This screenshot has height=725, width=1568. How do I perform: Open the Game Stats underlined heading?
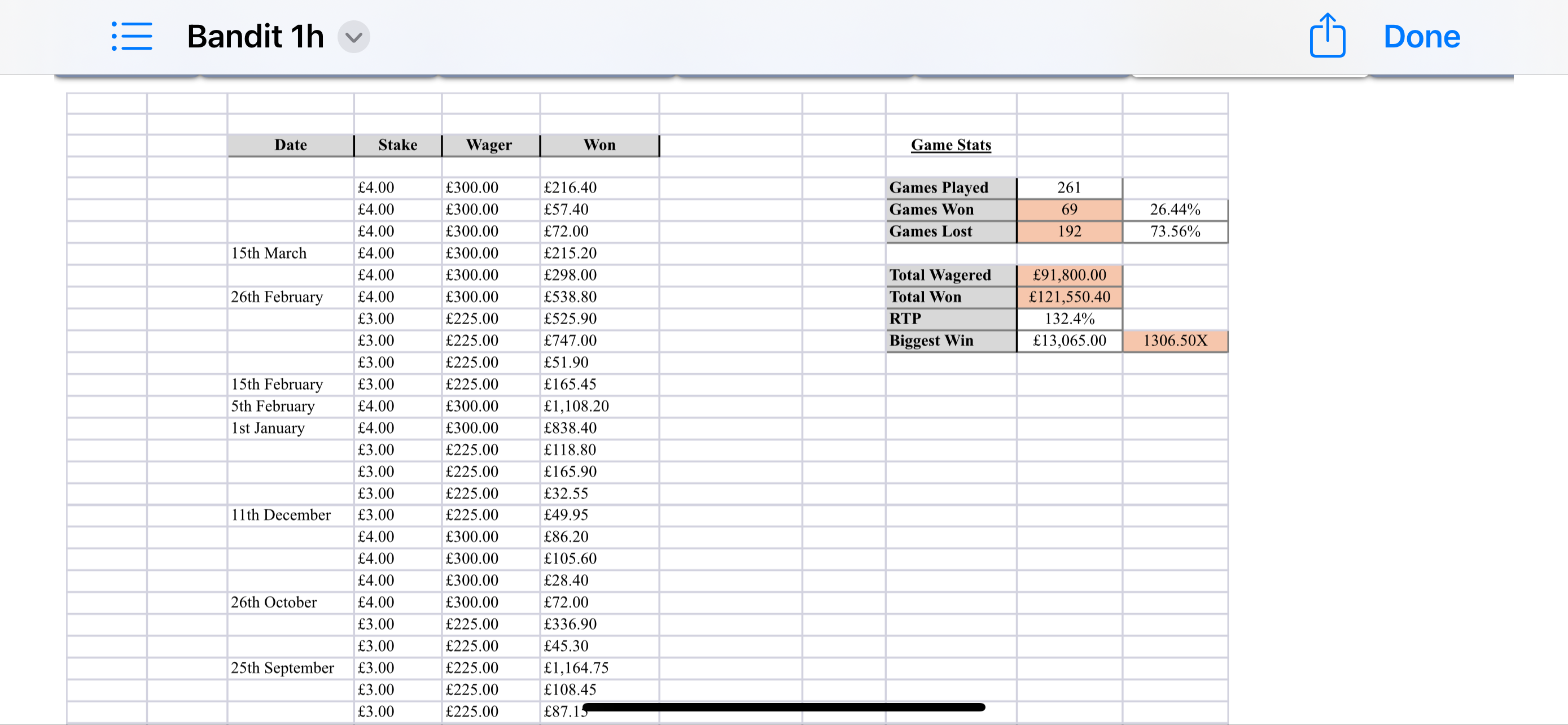click(951, 145)
